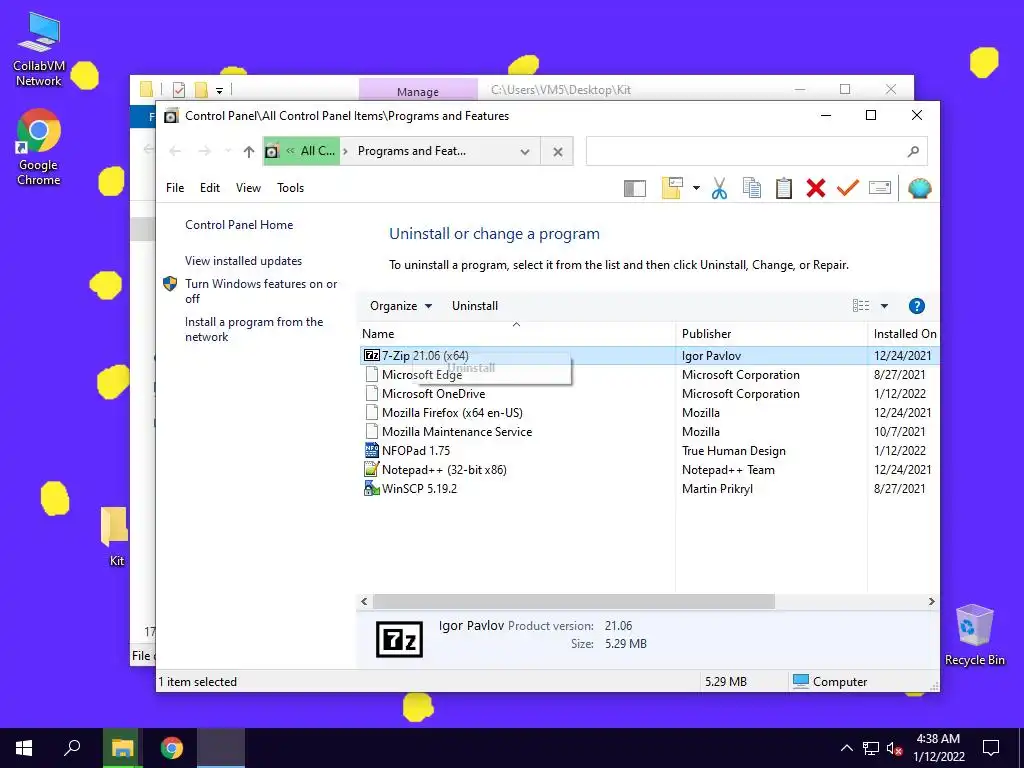Click the Copy toolbar icon
Screen dimensions: 1024x768
pos(752,188)
